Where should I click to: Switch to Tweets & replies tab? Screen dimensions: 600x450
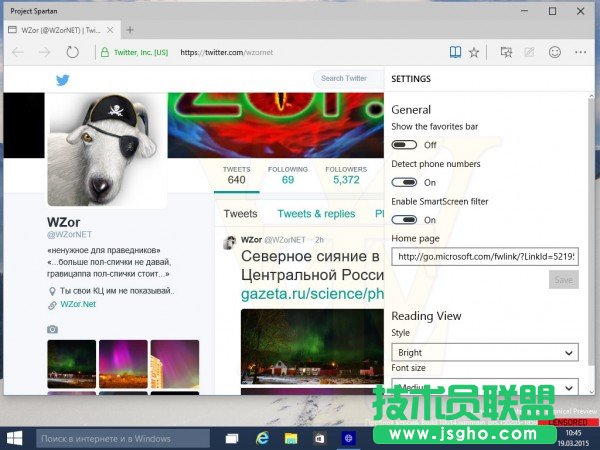[316, 214]
